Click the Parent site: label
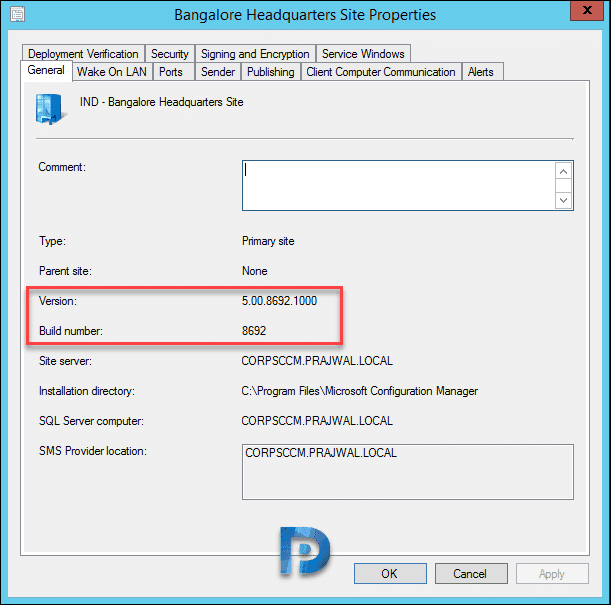Viewport: 611px width, 605px height. click(x=65, y=271)
